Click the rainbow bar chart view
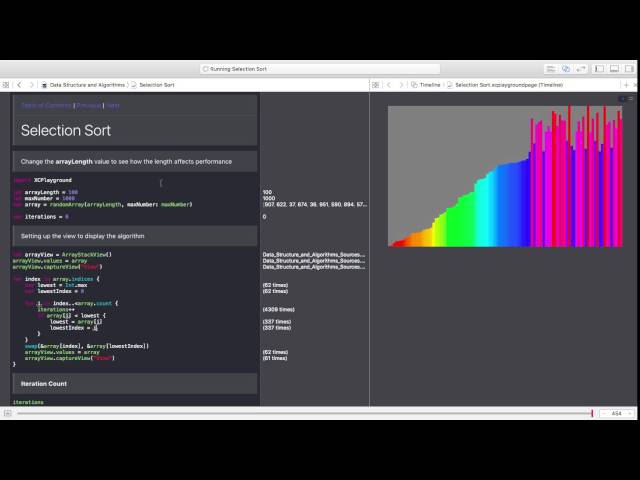Screen dimensions: 640x480 [x=505, y=176]
